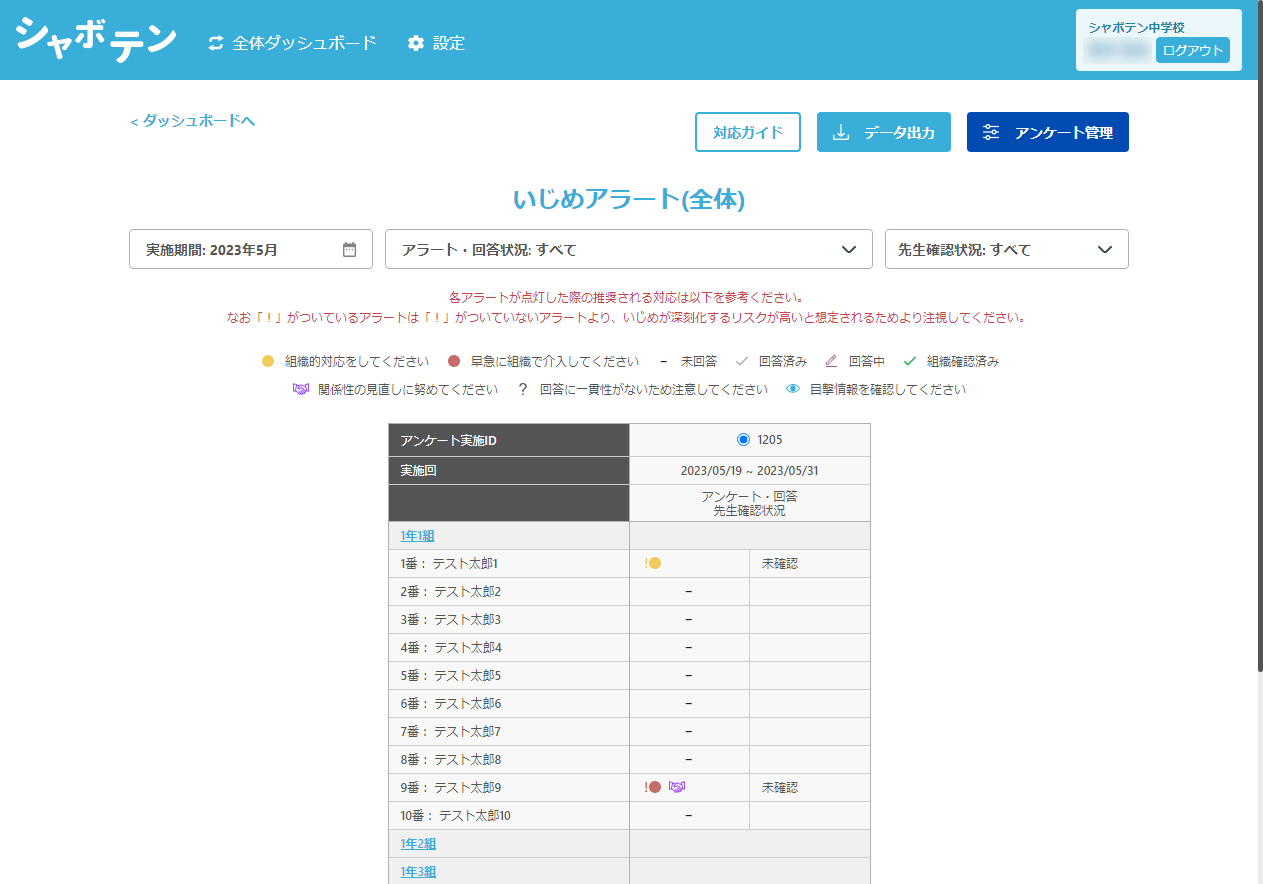The width and height of the screenshot is (1263, 884).
Task: Open the 1年1組 class link
Action: click(x=417, y=536)
